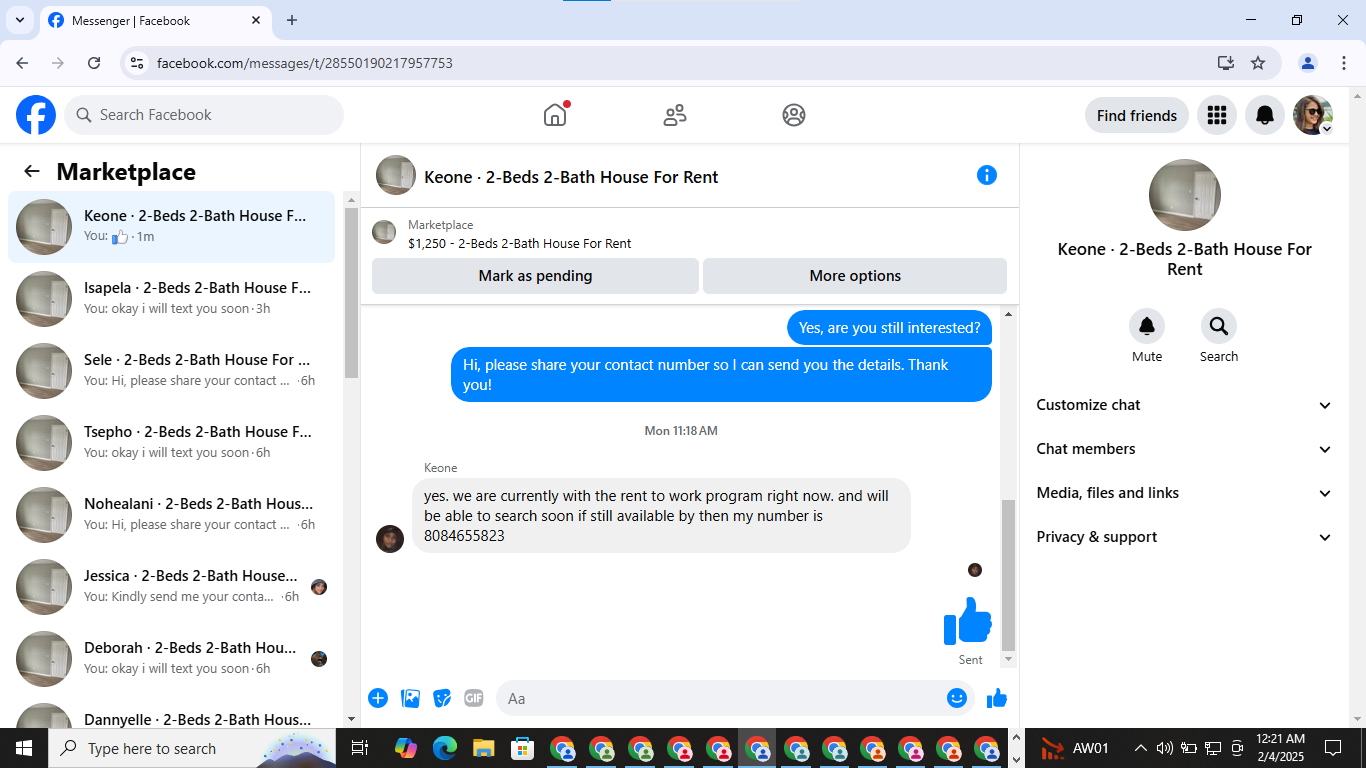Expand Privacy & support section
Screen dimensions: 1366x768
1185,537
